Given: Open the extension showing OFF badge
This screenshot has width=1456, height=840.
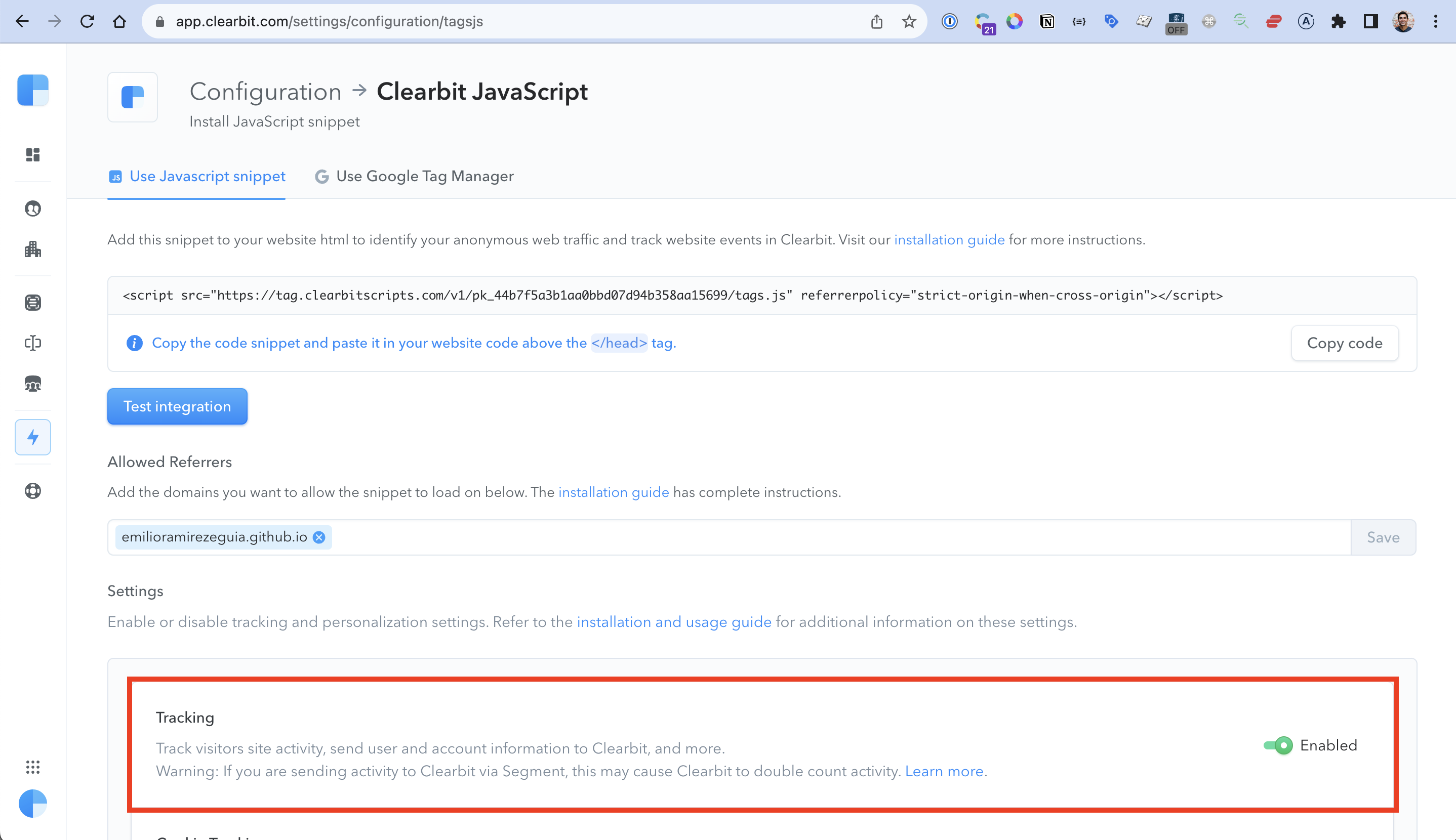Looking at the screenshot, I should tap(1176, 23).
